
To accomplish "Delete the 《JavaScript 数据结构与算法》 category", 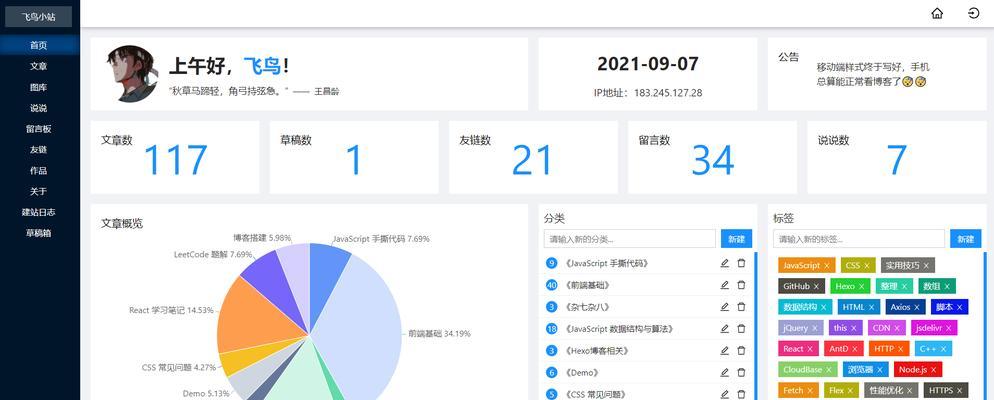I will click(741, 328).
